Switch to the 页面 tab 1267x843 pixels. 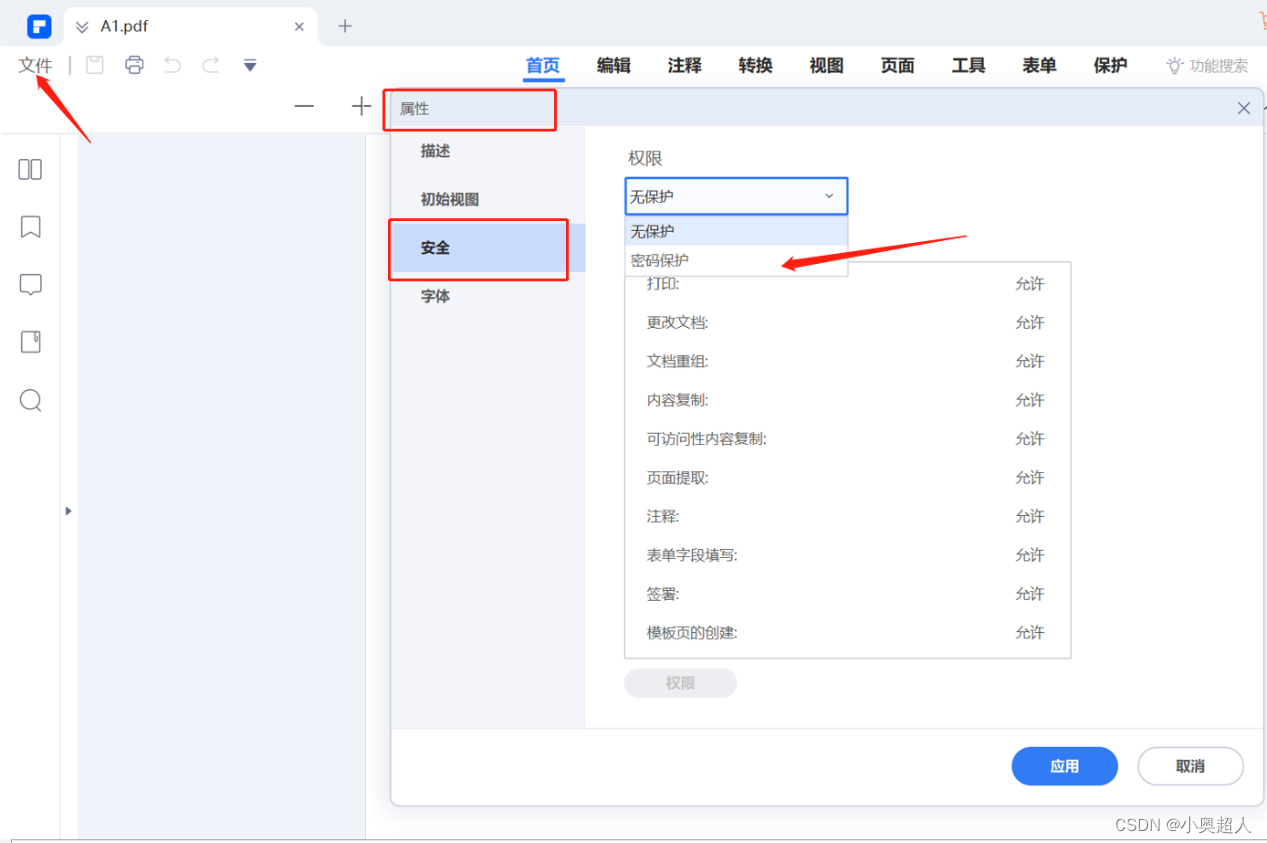click(898, 66)
